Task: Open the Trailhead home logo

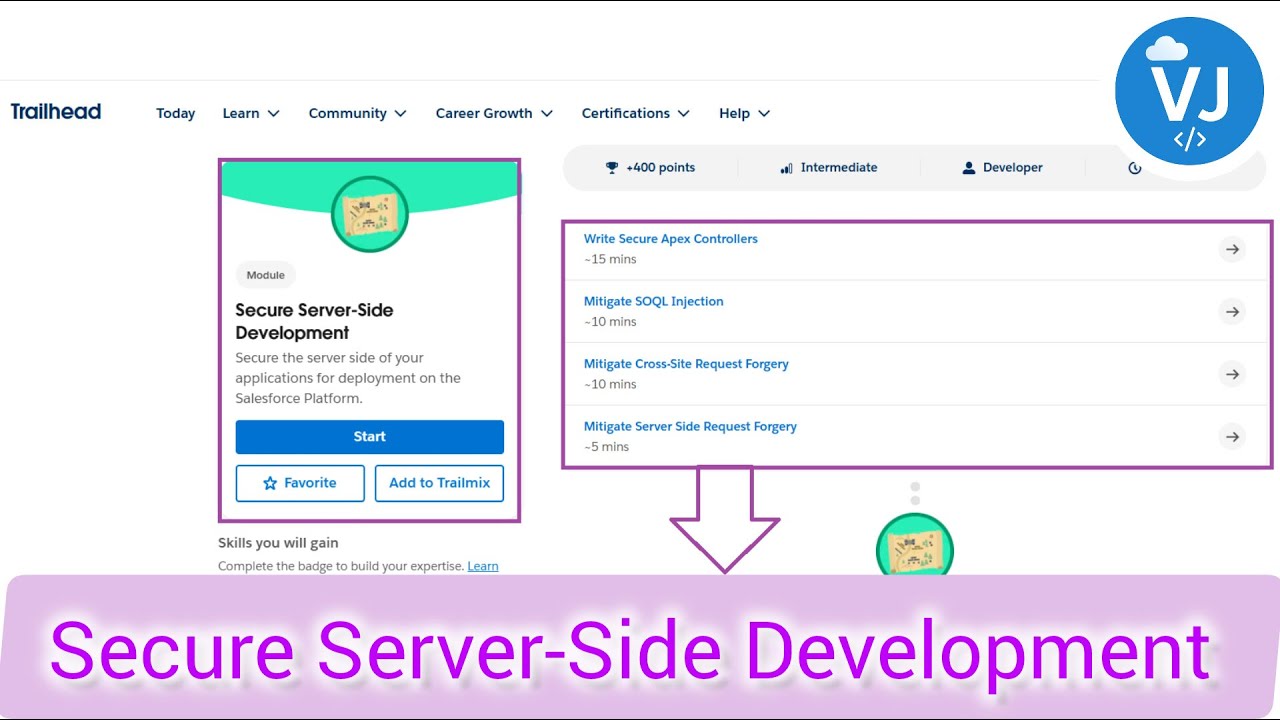Action: (x=56, y=111)
